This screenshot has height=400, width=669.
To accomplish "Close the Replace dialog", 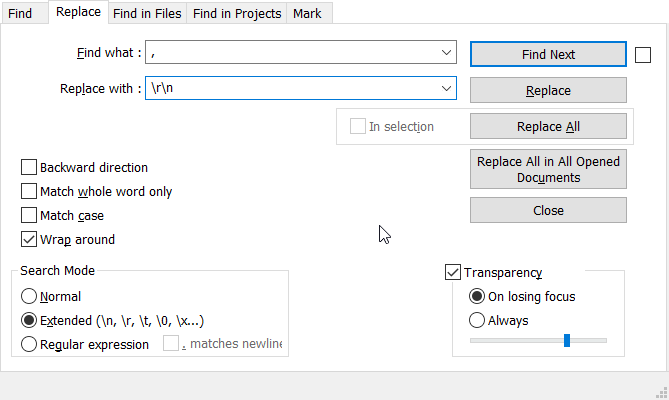I will tap(548, 211).
